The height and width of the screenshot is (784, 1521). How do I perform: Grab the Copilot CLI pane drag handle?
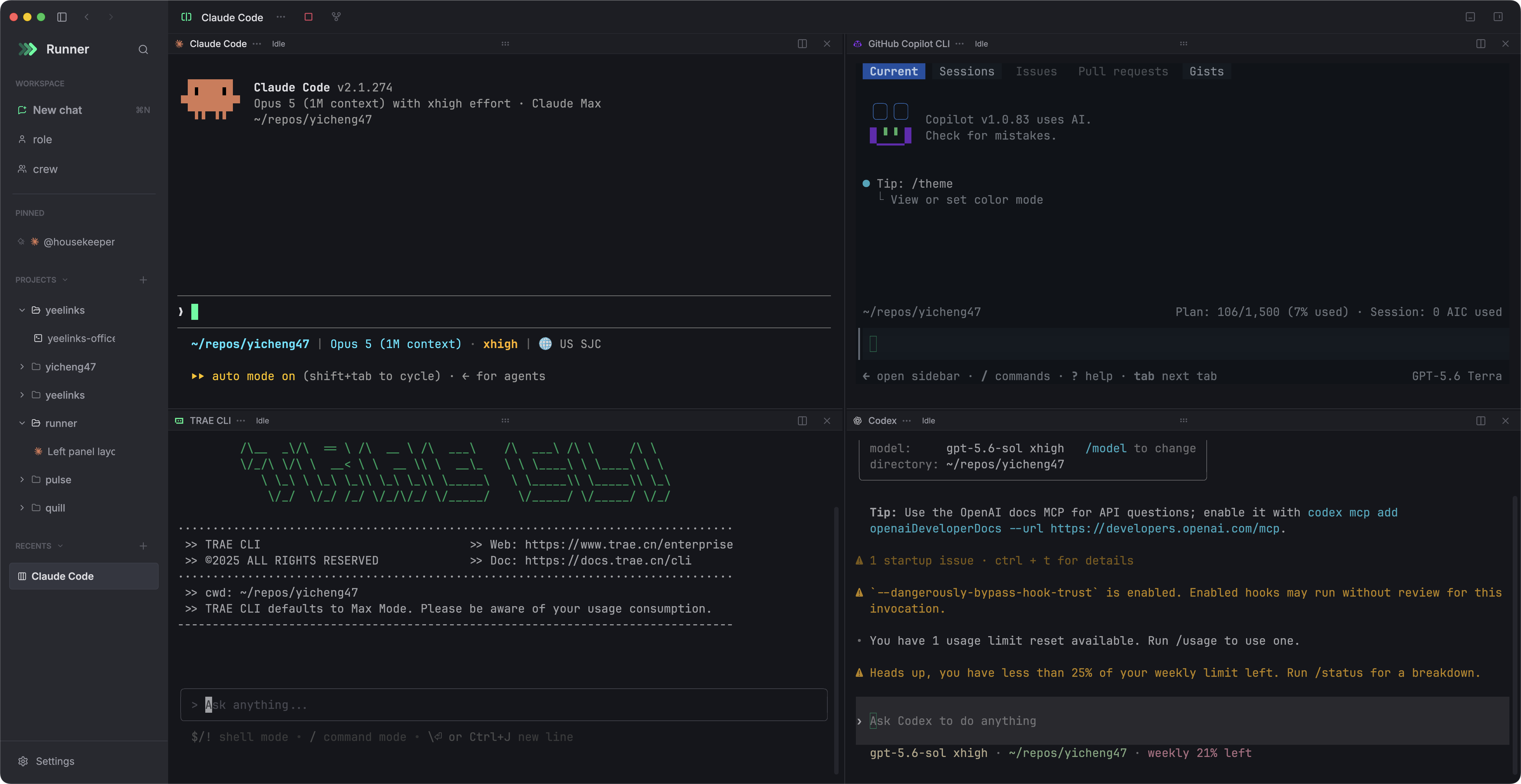point(1183,44)
